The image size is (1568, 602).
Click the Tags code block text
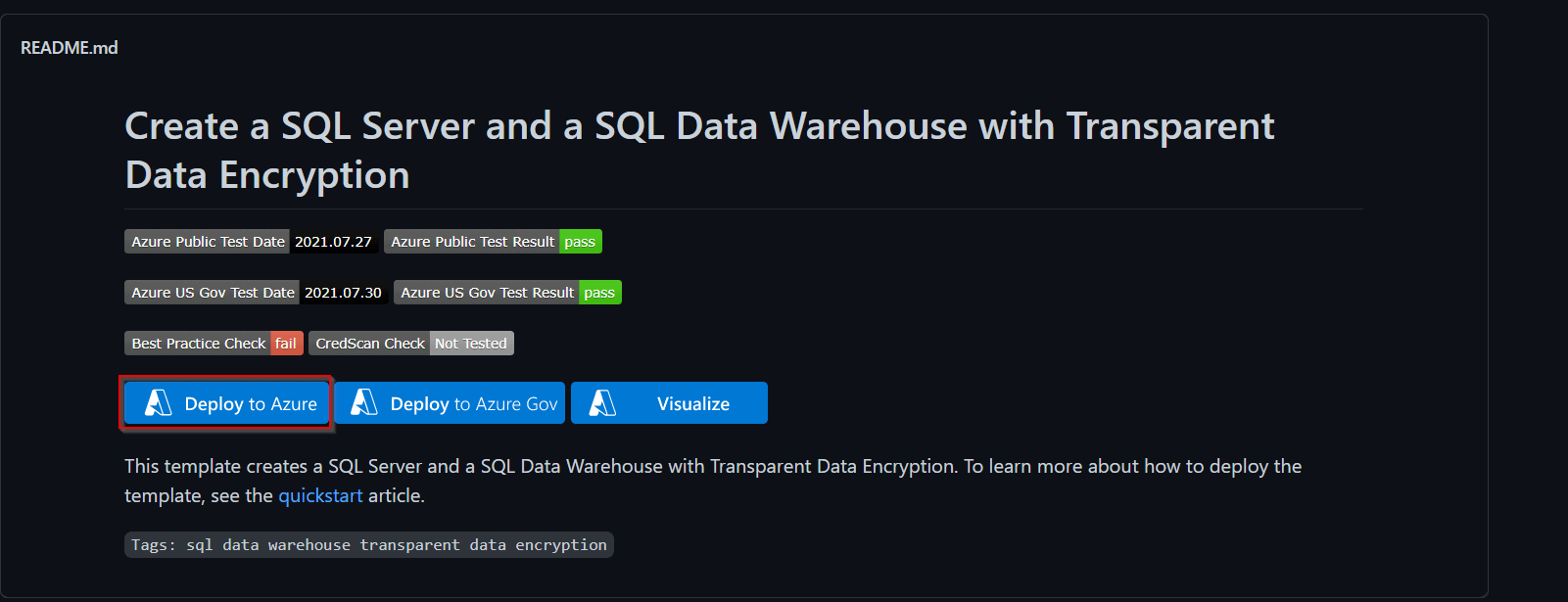(x=369, y=545)
